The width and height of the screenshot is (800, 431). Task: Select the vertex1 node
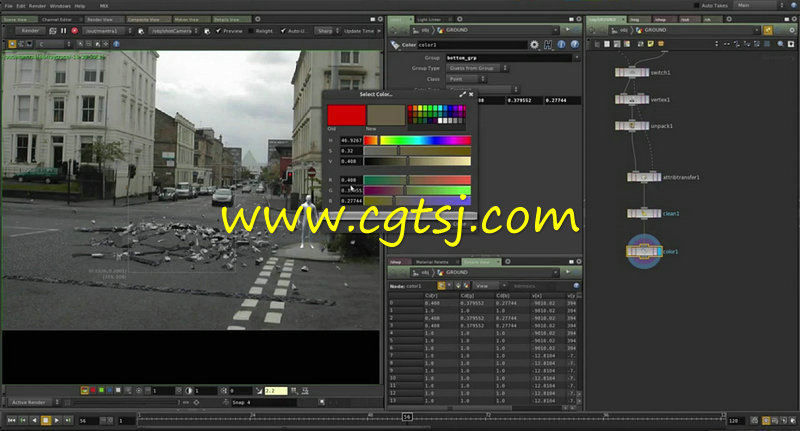(632, 99)
